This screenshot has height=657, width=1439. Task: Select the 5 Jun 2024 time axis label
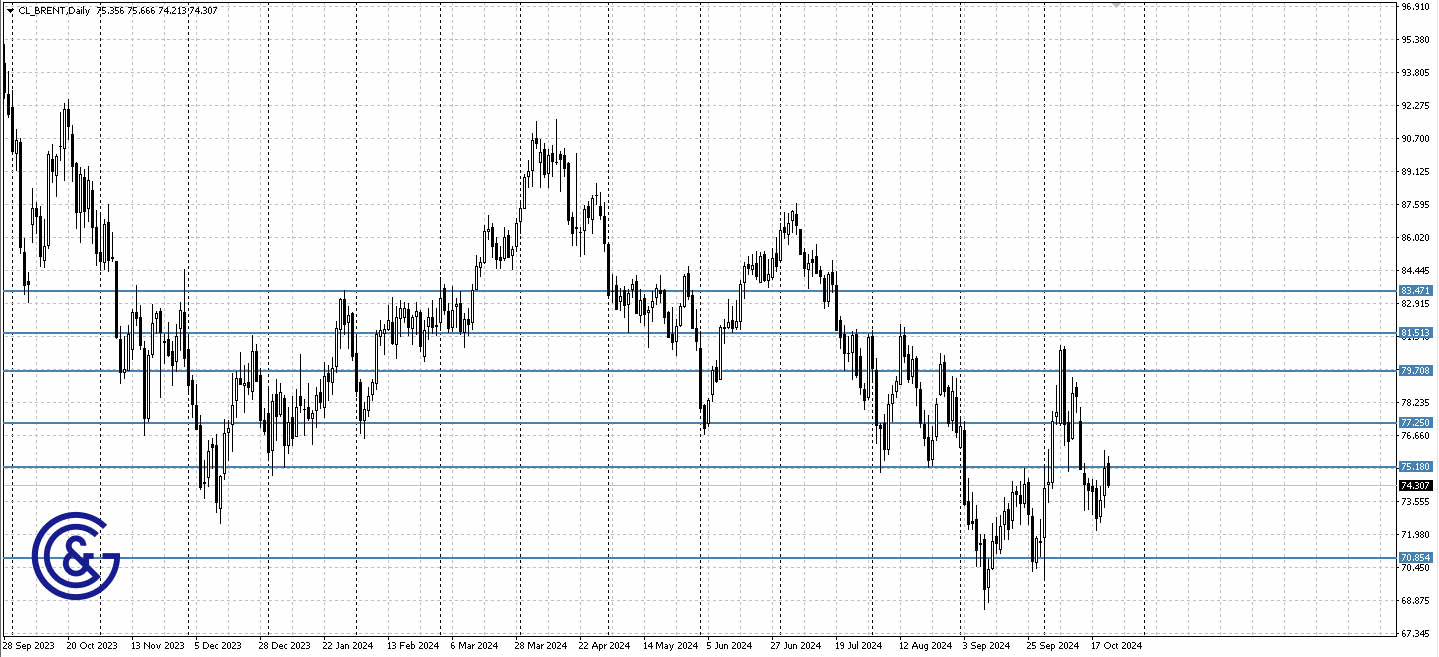click(730, 645)
